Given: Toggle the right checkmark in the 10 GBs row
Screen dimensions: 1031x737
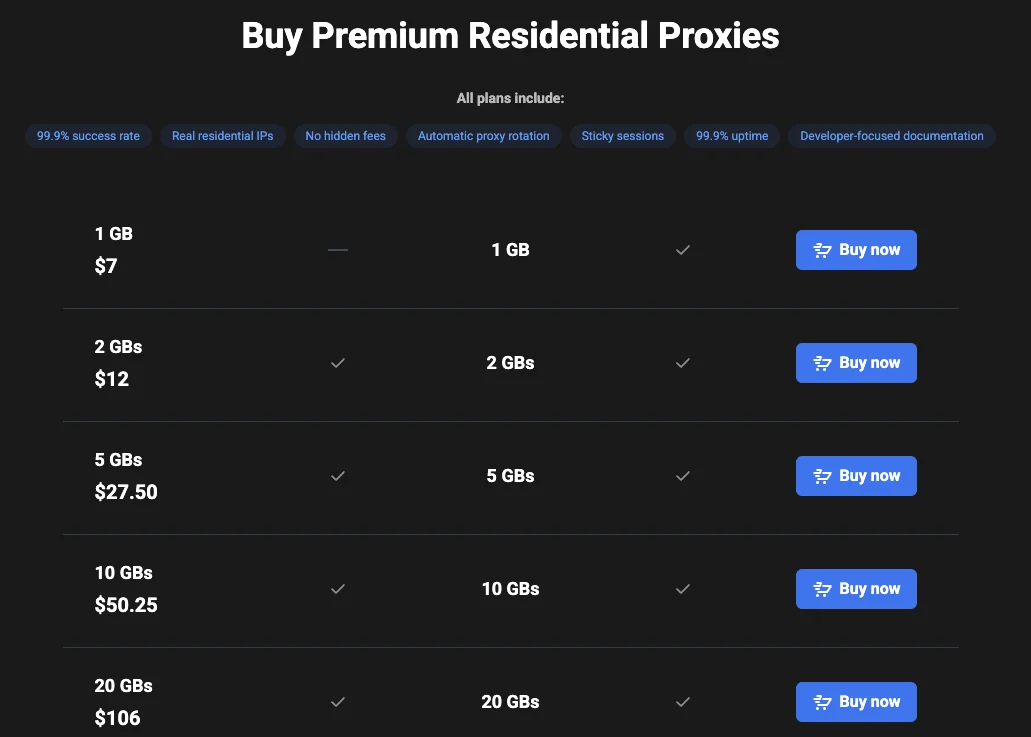Looking at the screenshot, I should [x=683, y=589].
